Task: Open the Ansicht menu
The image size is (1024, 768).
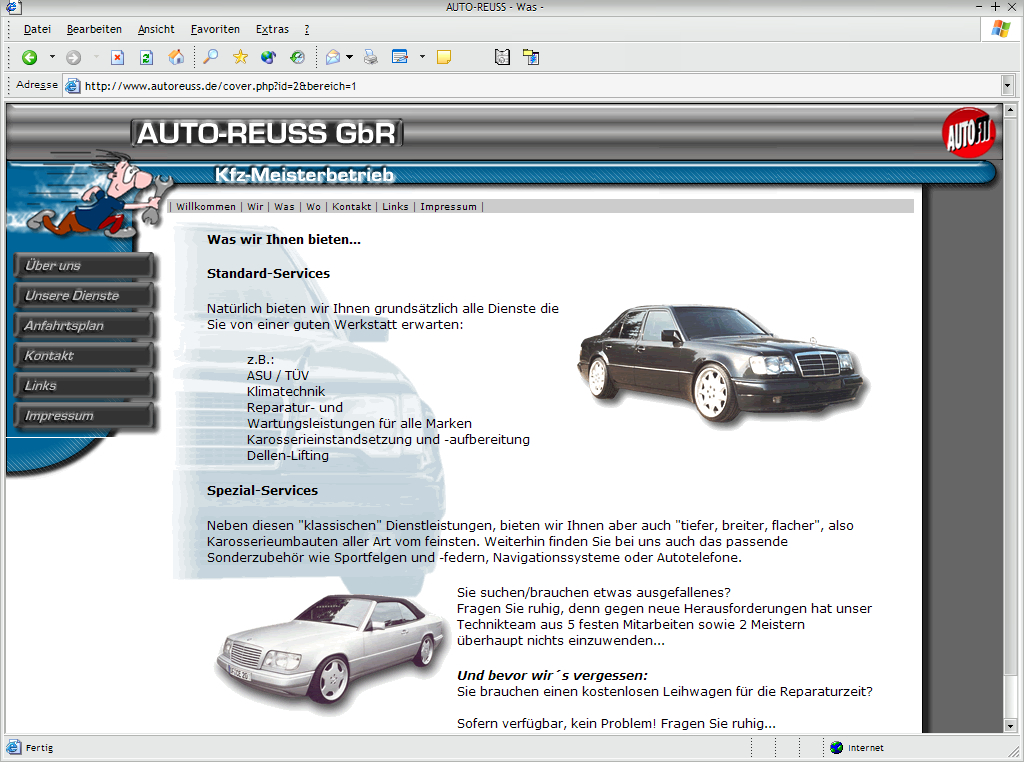Action: point(156,29)
